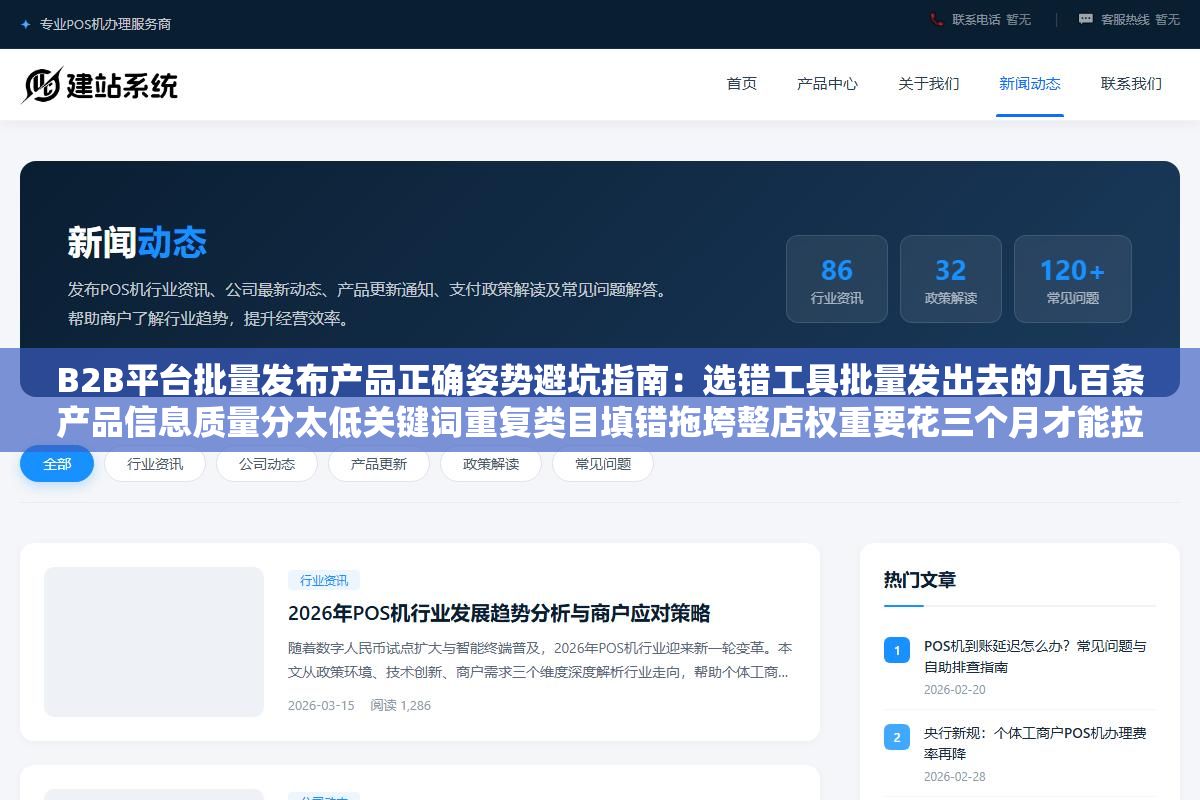Open hot article 央行新规：个体工商户POS机办理费率再降
The width and height of the screenshot is (1200, 800).
click(x=1035, y=743)
